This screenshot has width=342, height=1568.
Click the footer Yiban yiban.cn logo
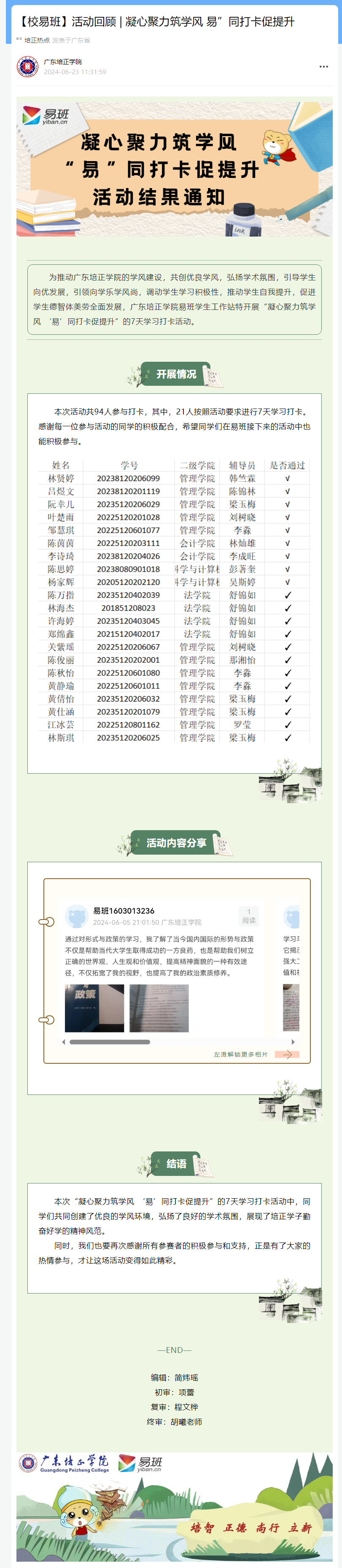tap(140, 1463)
